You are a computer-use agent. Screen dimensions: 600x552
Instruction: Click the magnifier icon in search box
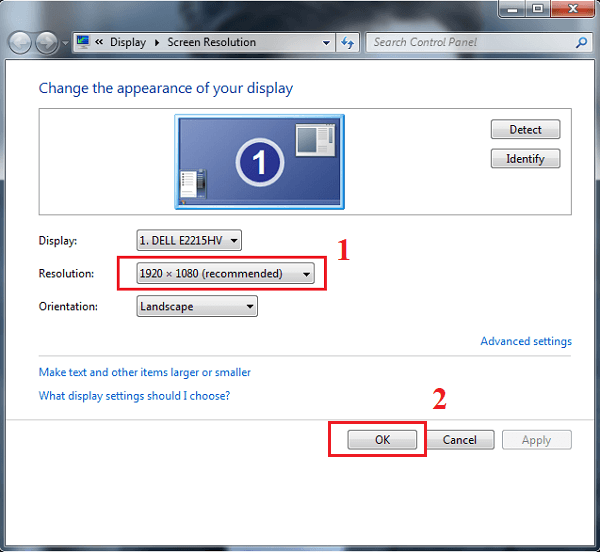pyautogui.click(x=582, y=43)
